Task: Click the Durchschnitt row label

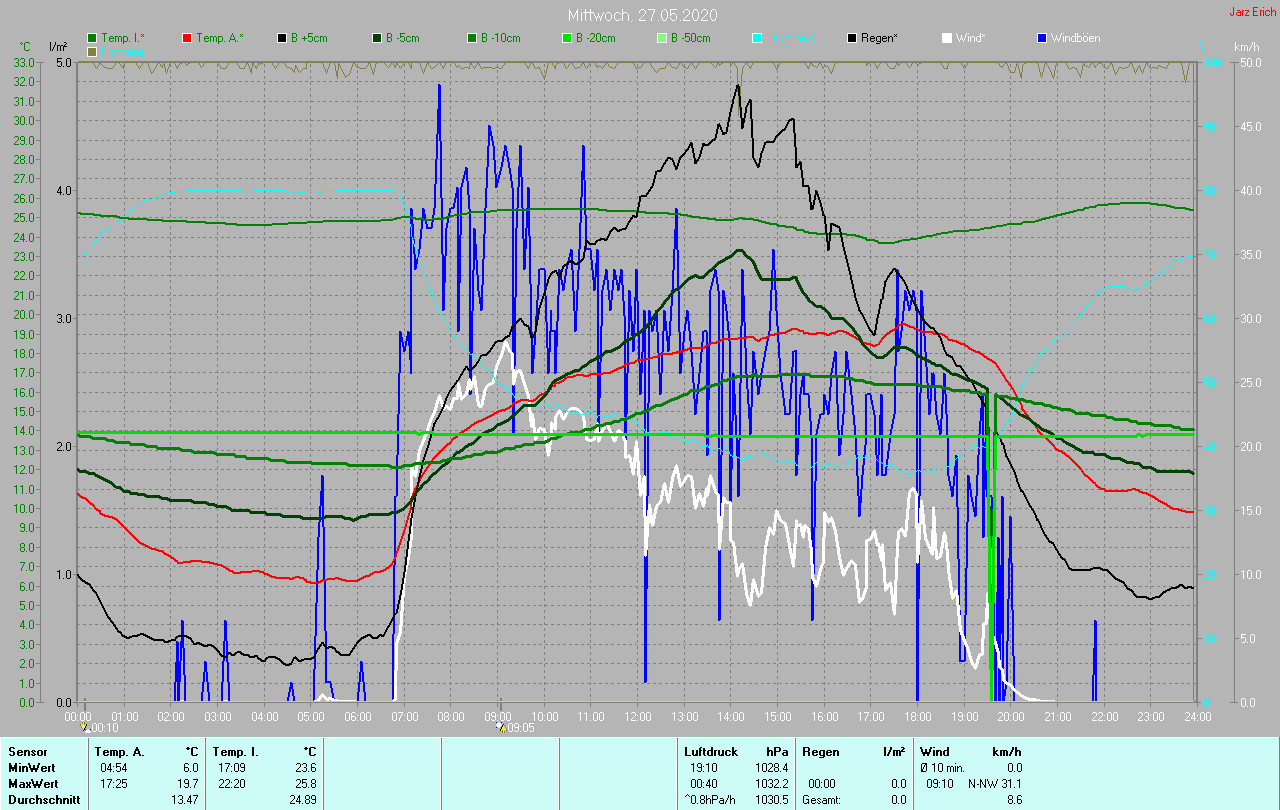Action: (42, 800)
